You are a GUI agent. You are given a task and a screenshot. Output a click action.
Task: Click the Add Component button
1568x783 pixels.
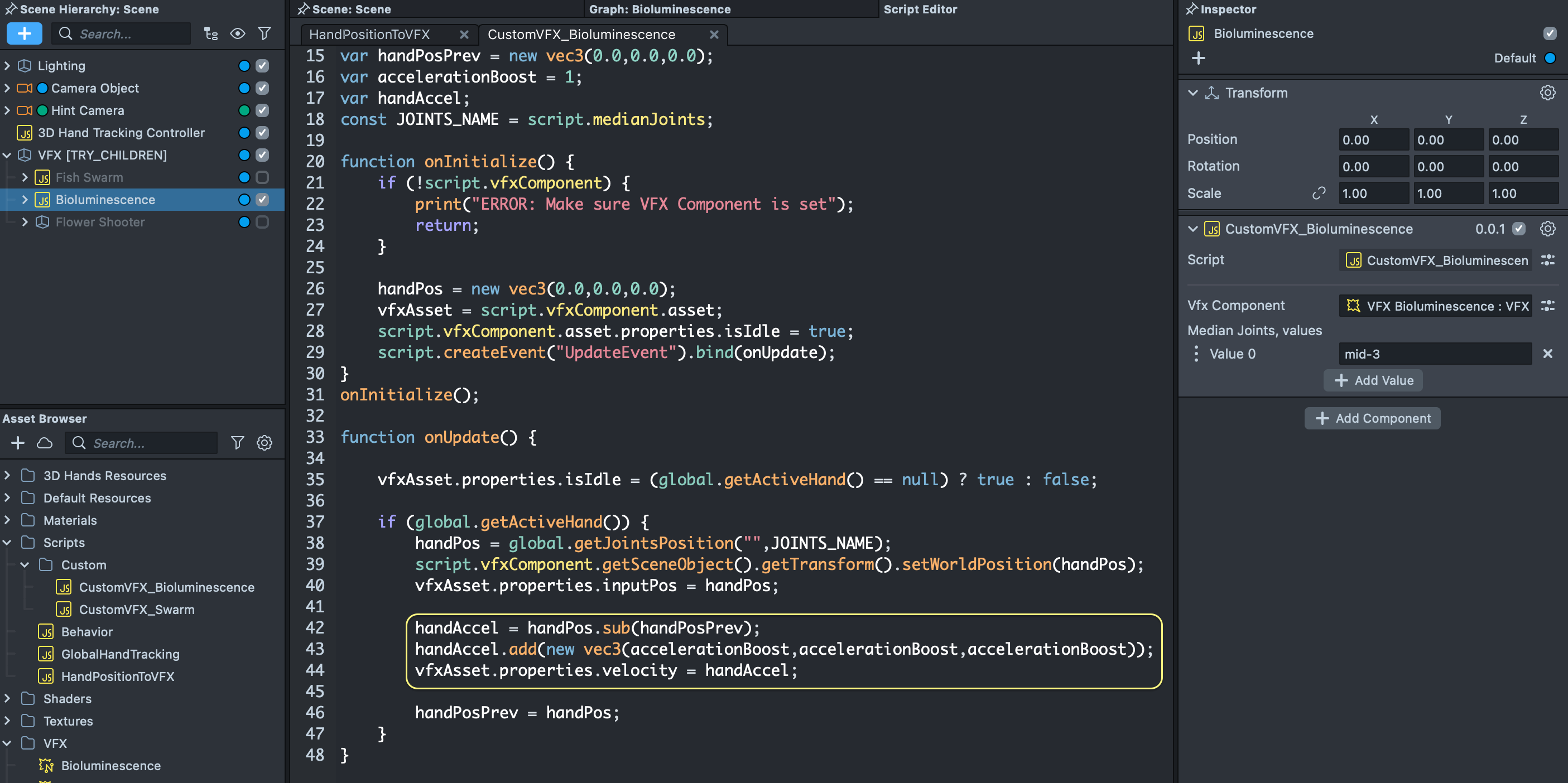click(1372, 419)
